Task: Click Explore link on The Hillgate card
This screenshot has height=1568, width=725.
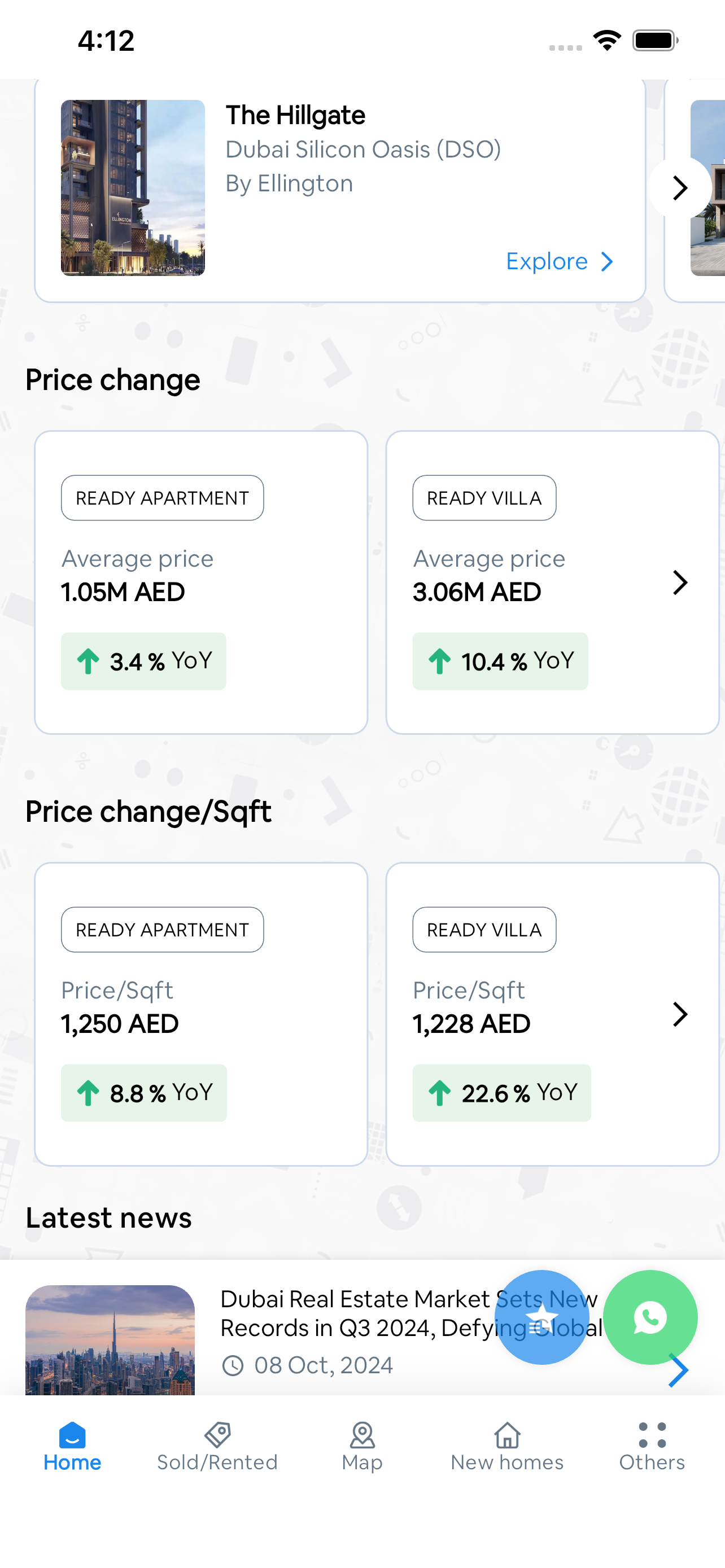Action: 559,262
